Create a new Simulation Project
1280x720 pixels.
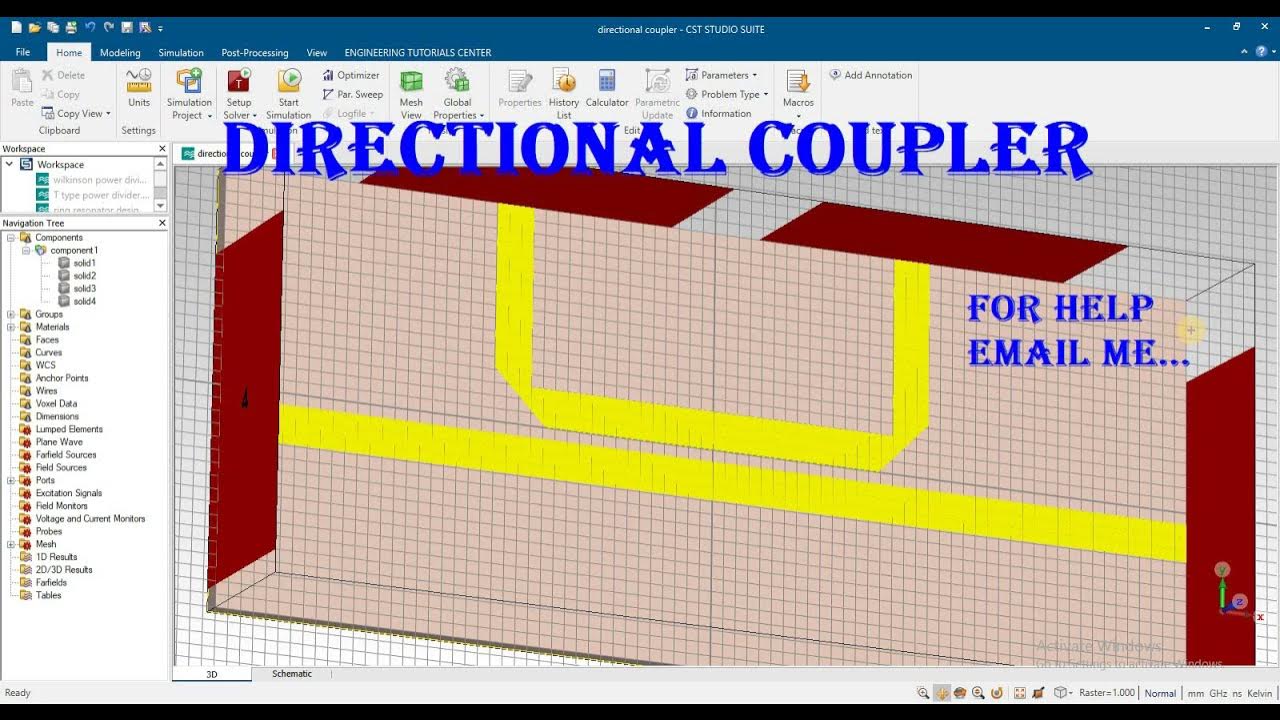pos(189,94)
